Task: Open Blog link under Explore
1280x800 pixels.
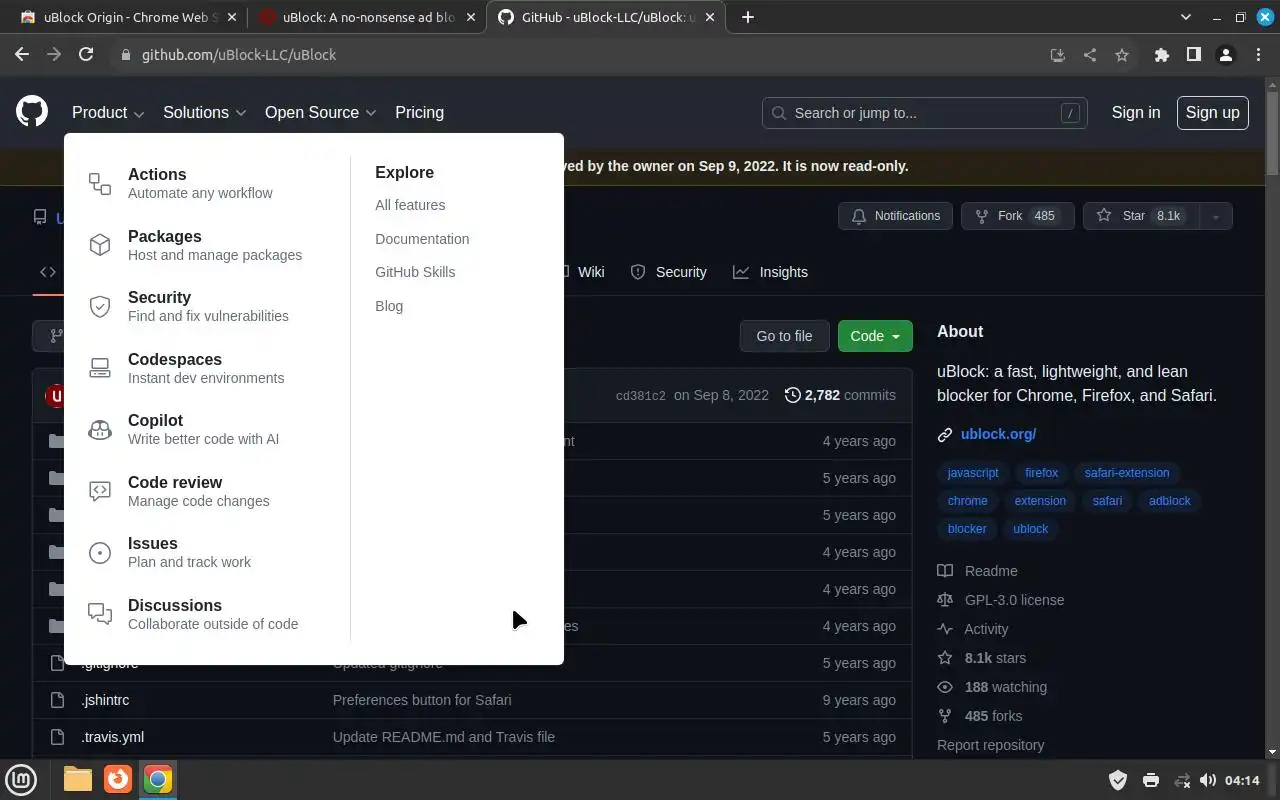Action: pos(389,306)
